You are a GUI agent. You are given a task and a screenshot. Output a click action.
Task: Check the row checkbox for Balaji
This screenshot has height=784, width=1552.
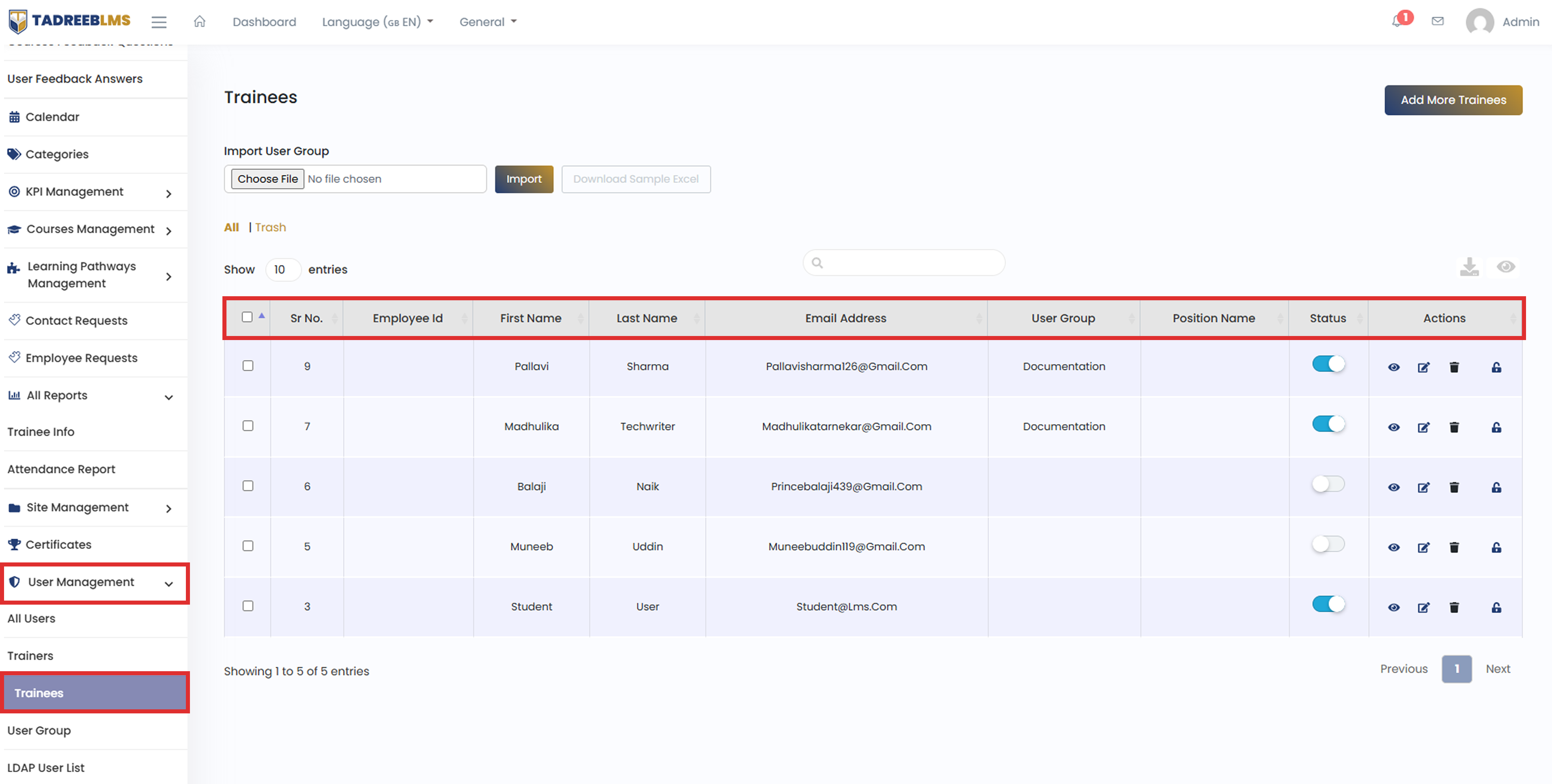(x=248, y=486)
